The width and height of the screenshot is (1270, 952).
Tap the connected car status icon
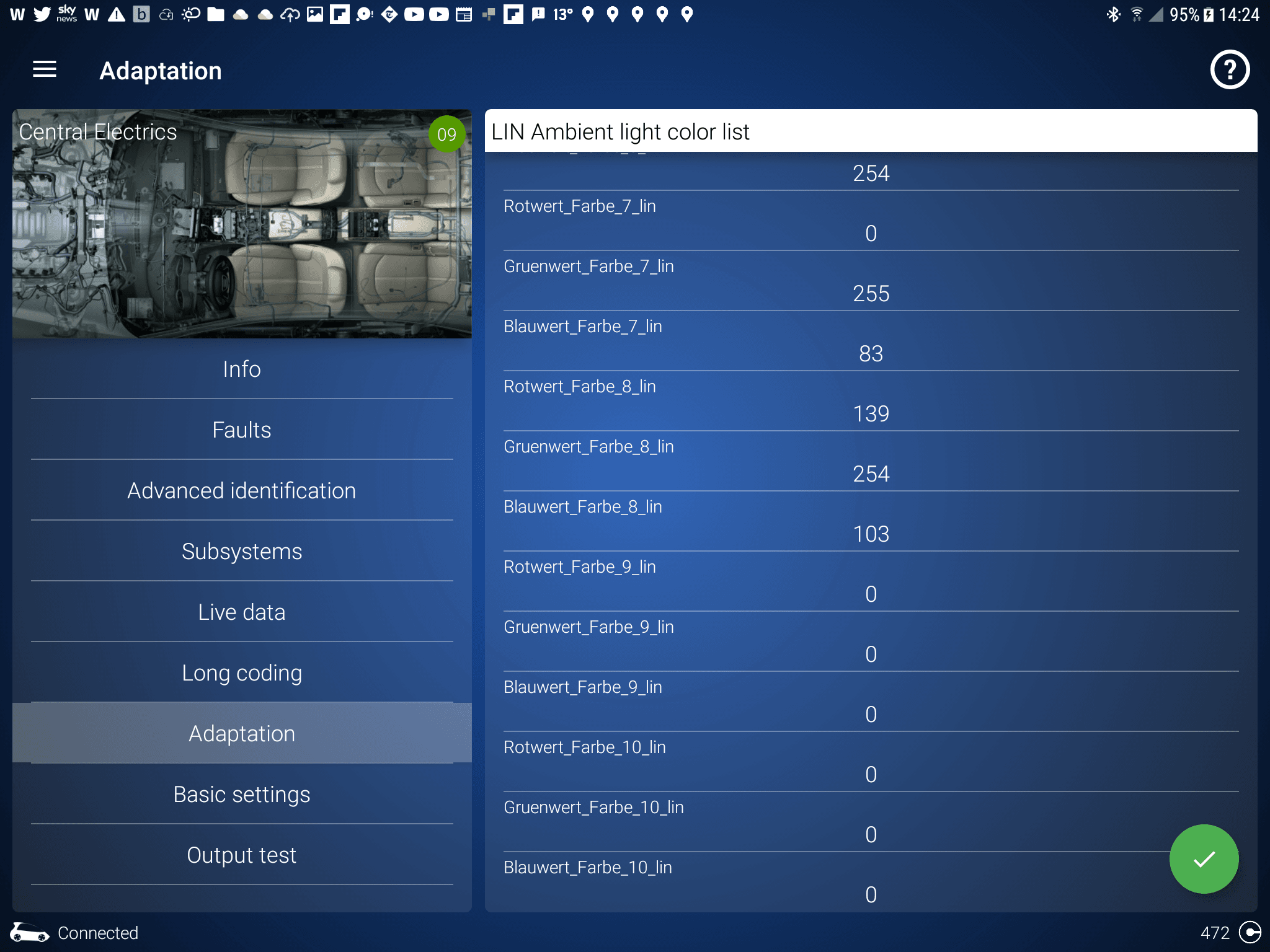29,932
